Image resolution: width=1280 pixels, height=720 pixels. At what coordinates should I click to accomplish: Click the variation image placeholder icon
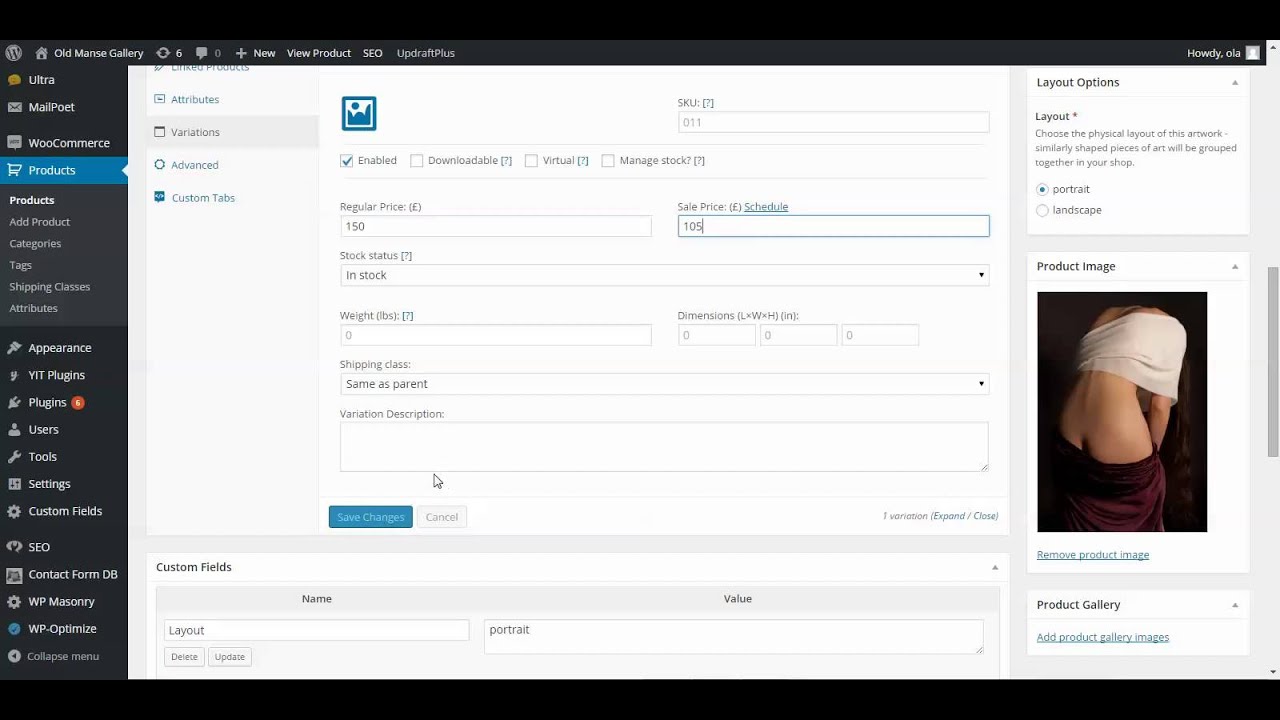point(359,113)
